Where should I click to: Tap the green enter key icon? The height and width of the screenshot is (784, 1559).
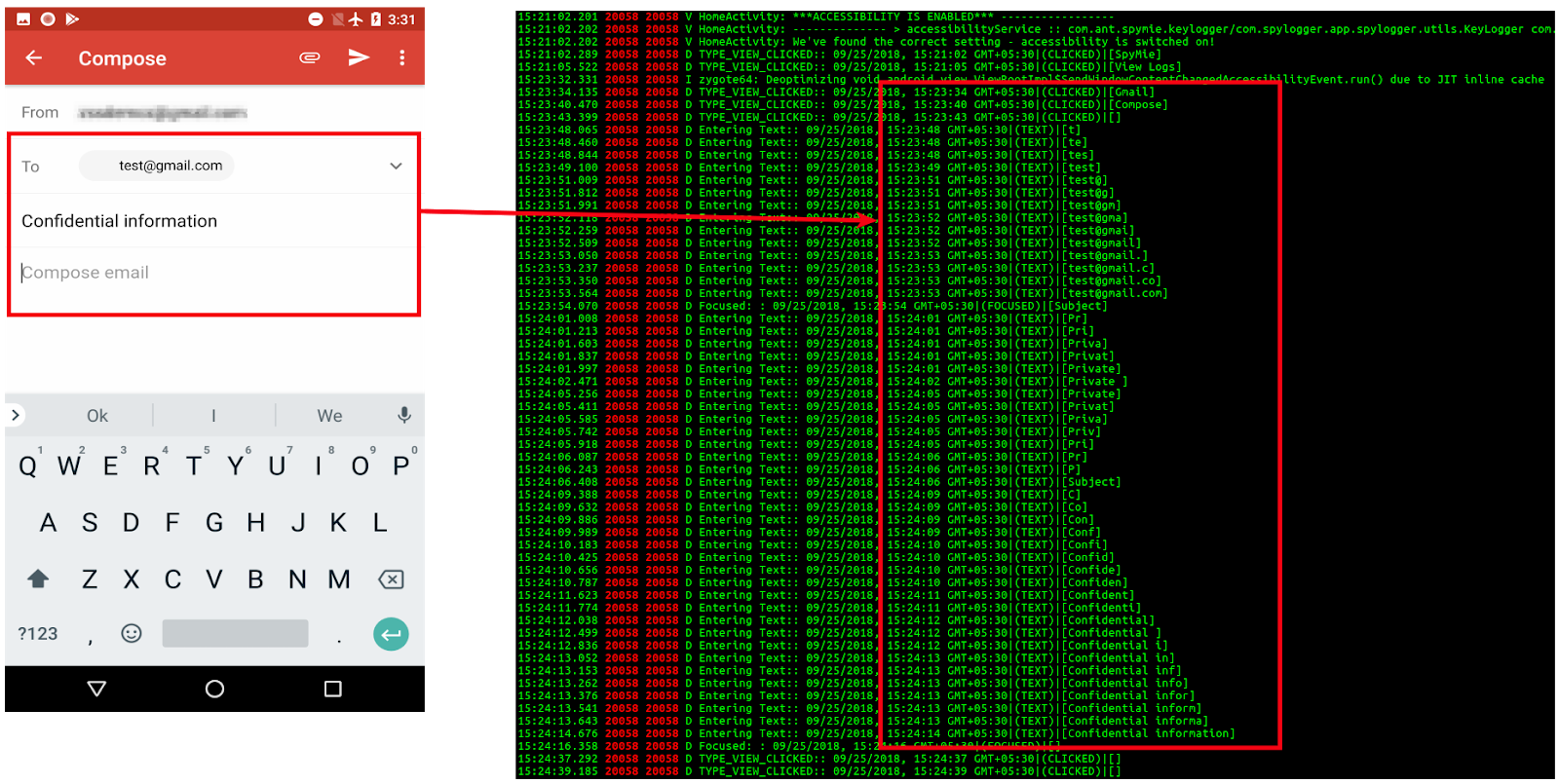click(x=391, y=634)
